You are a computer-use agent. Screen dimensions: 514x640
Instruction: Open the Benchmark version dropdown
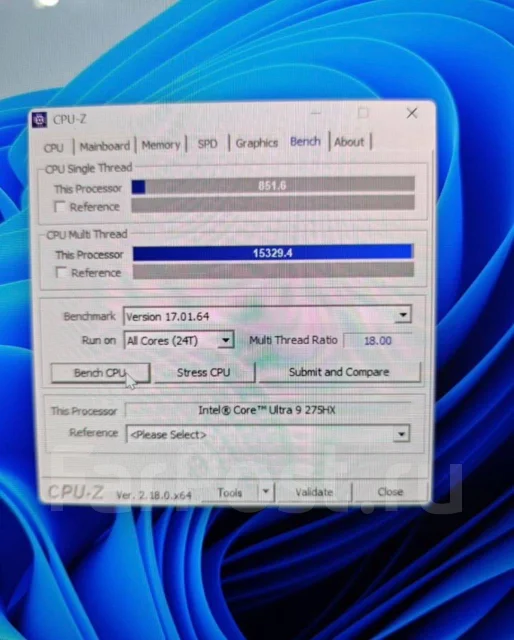267,316
